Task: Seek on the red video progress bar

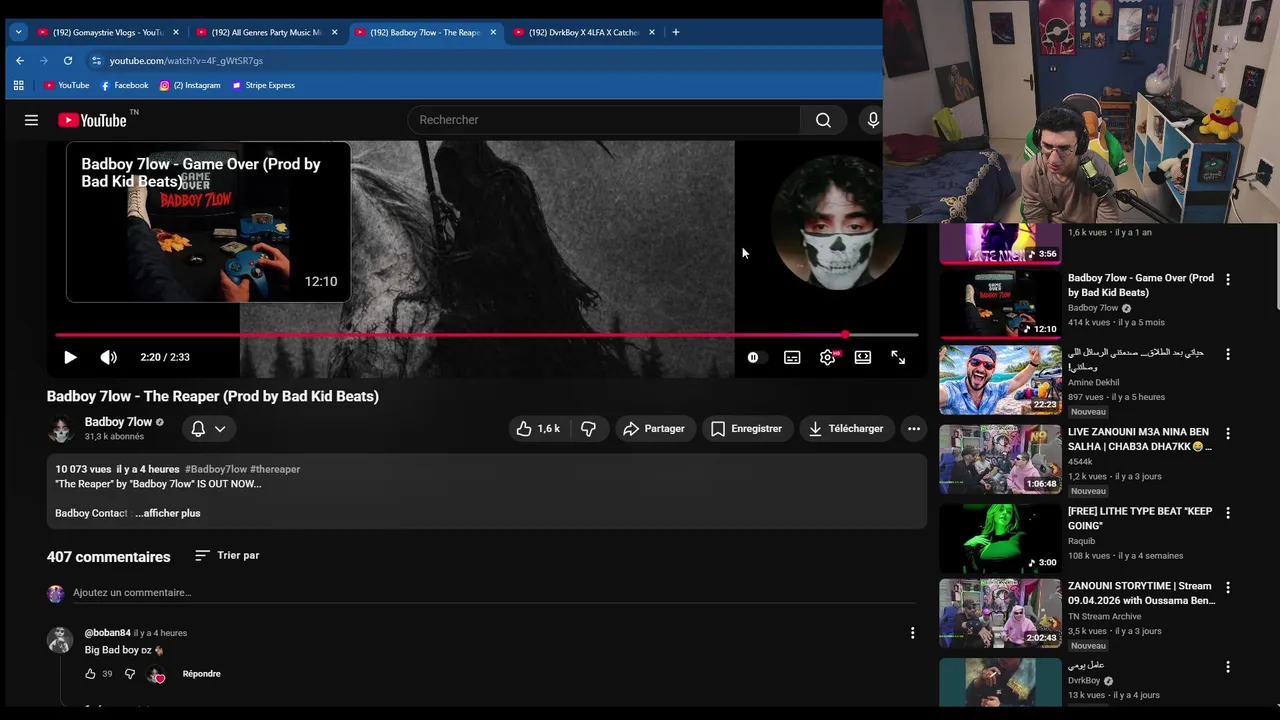Action: tap(486, 335)
